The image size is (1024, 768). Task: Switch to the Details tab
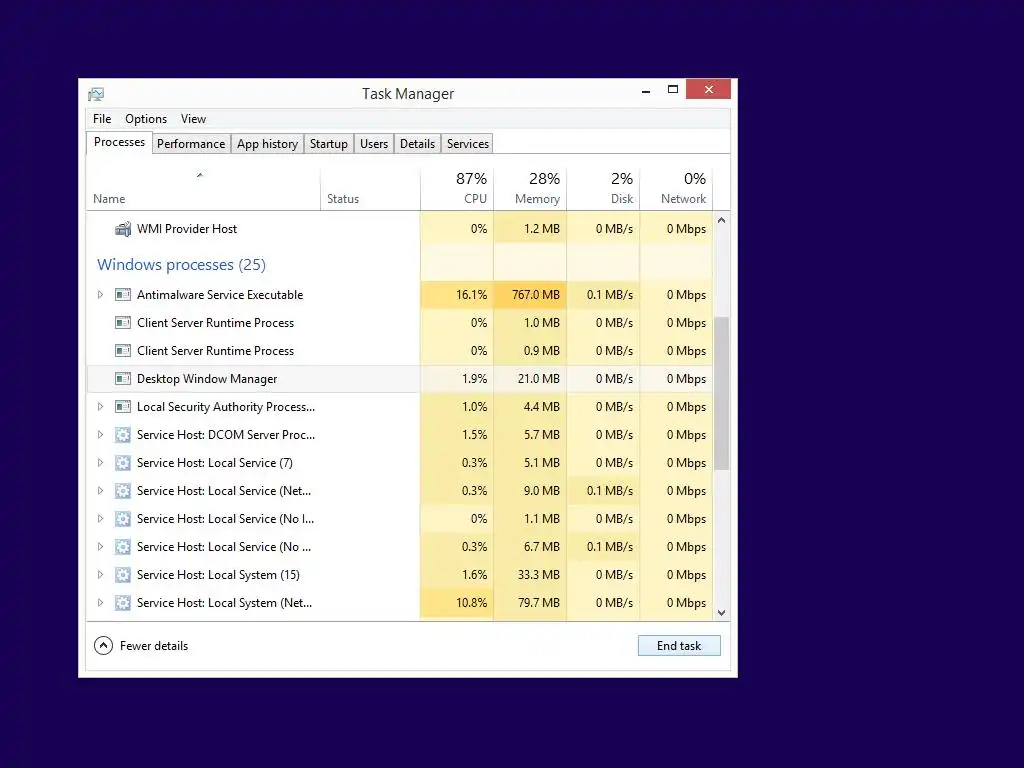click(417, 144)
